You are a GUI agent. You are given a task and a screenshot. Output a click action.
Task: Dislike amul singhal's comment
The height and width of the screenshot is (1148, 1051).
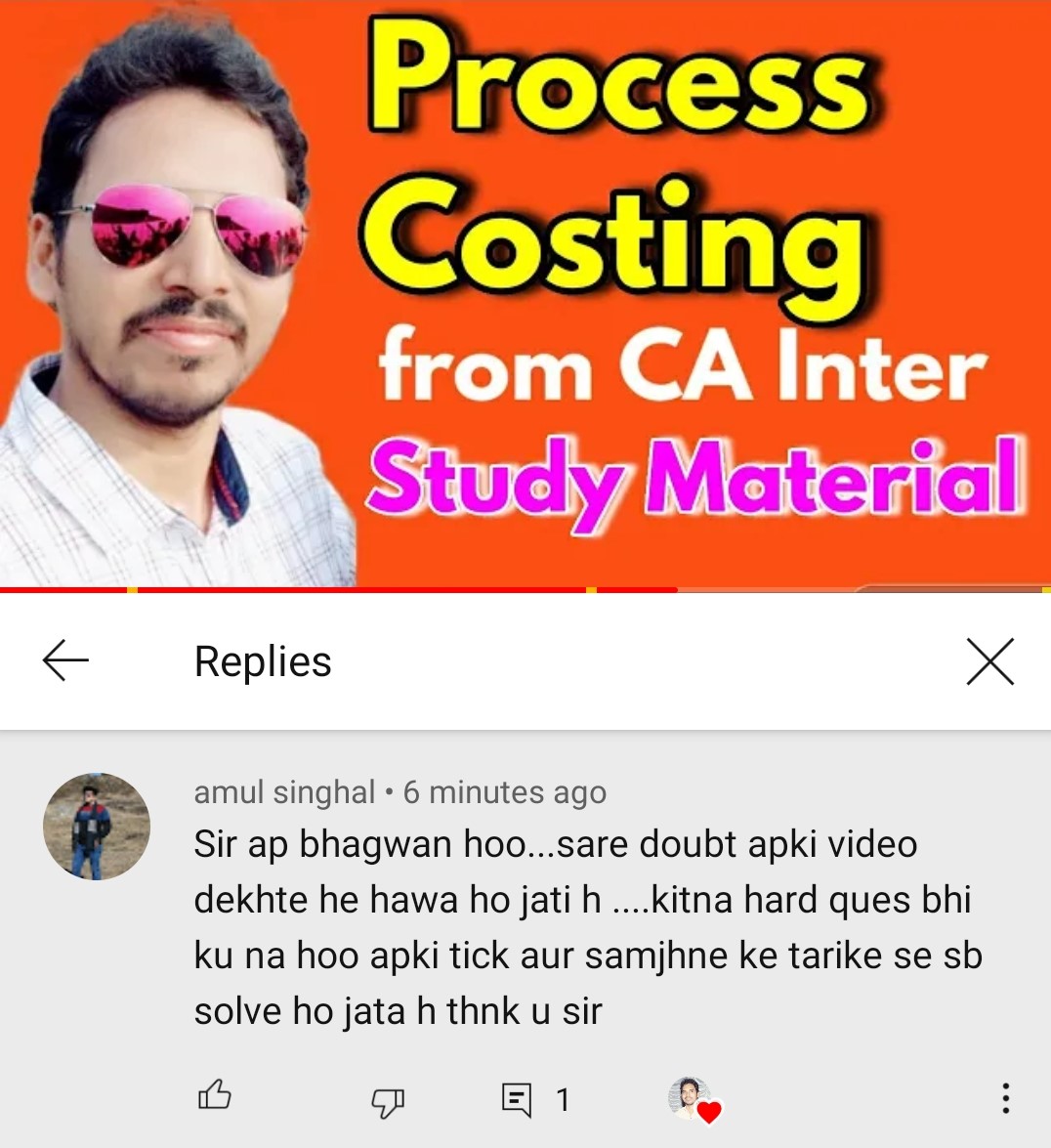coord(387,1100)
